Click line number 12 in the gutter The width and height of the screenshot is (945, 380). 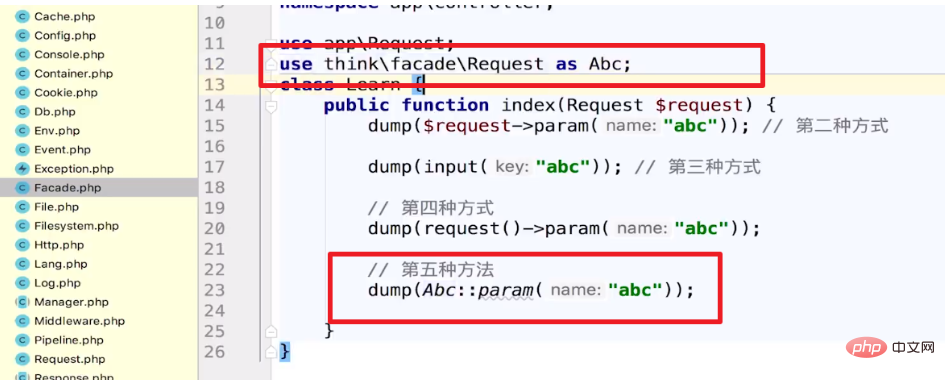coord(214,64)
